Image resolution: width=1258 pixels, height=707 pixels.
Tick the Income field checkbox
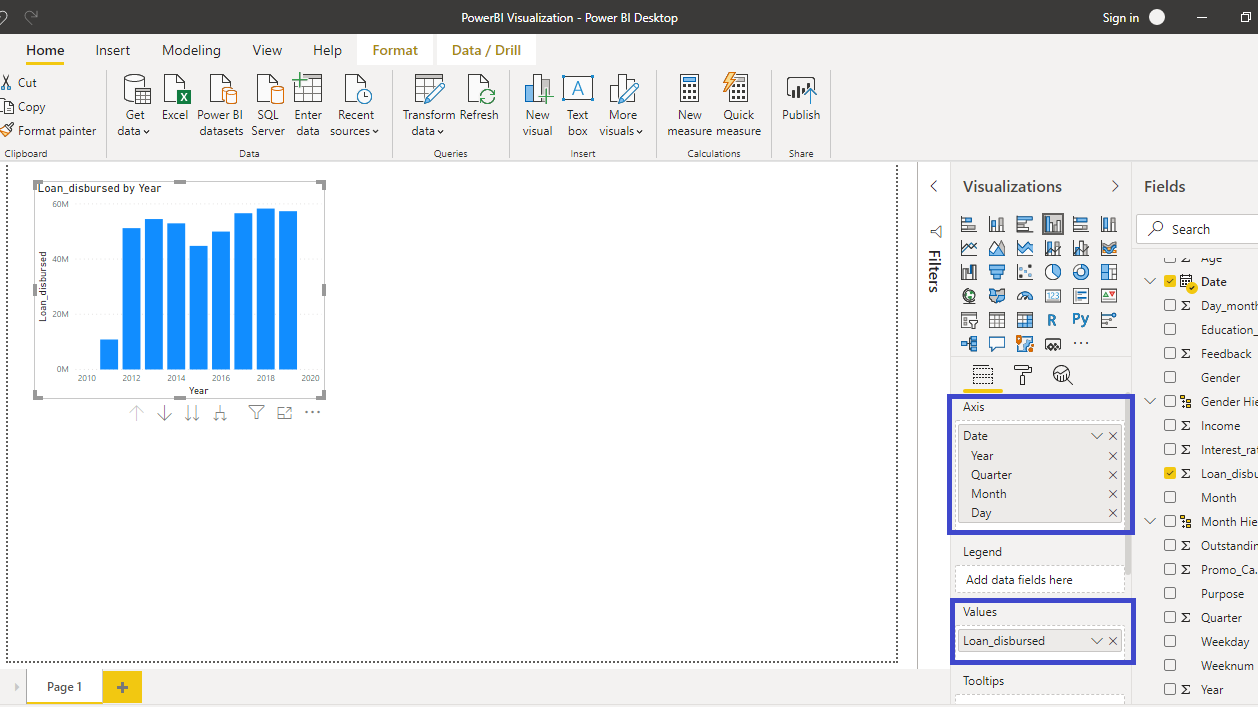1170,425
